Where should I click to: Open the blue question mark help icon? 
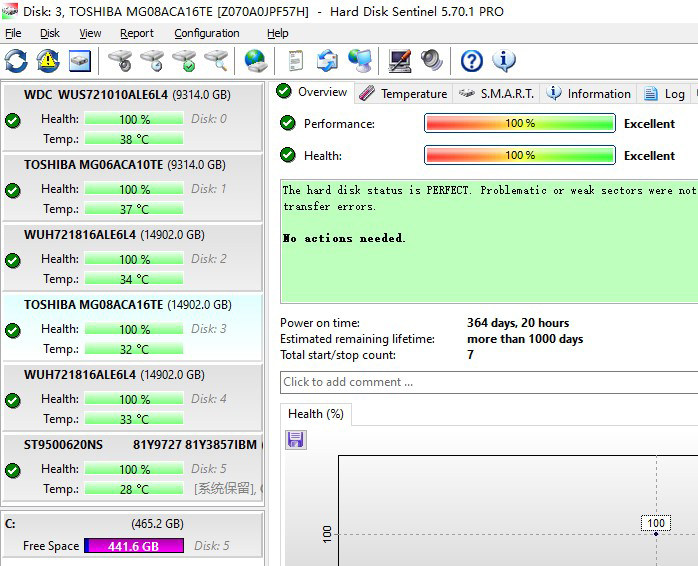(471, 61)
